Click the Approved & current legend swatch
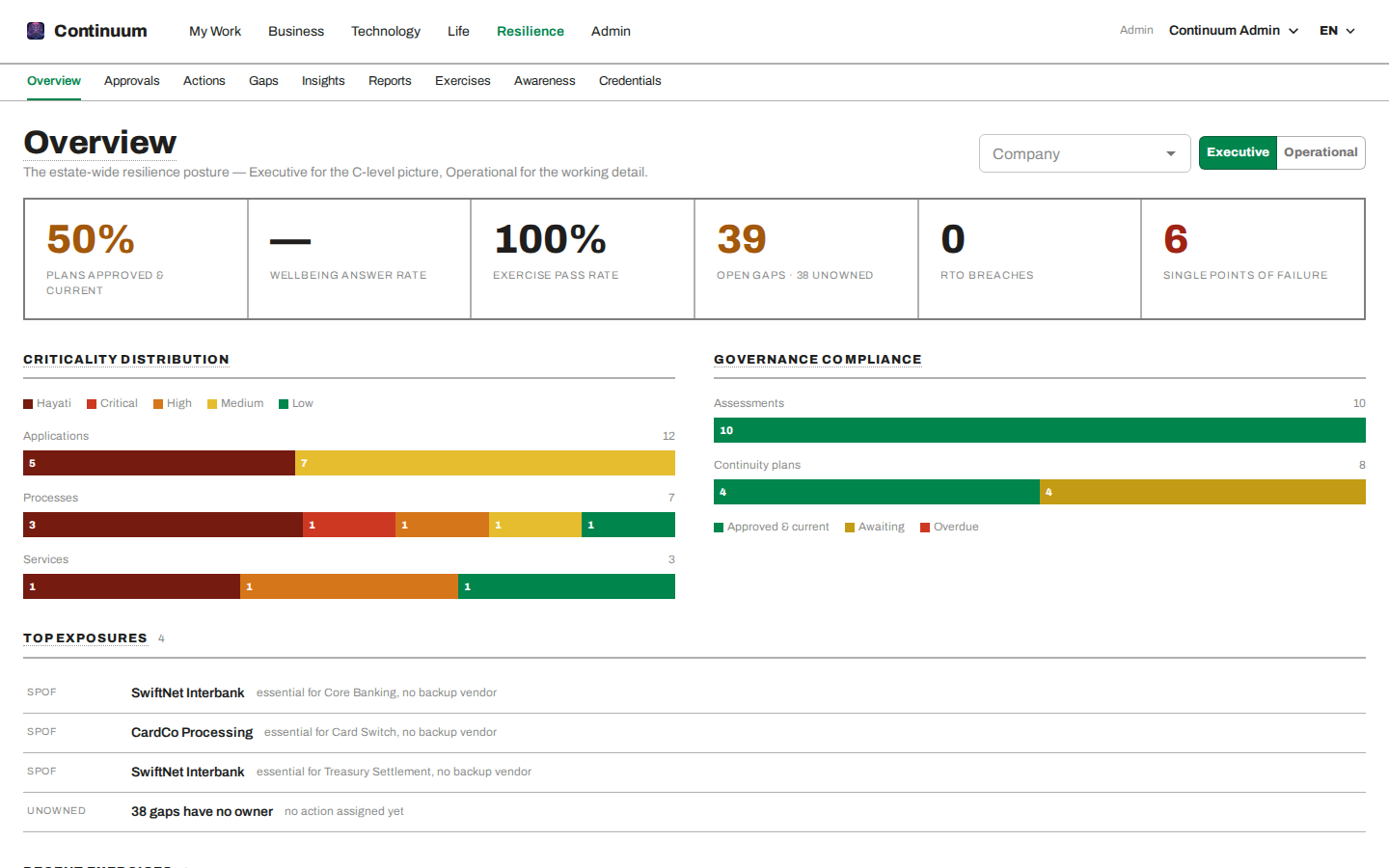The height and width of the screenshot is (868, 1389). point(719,528)
